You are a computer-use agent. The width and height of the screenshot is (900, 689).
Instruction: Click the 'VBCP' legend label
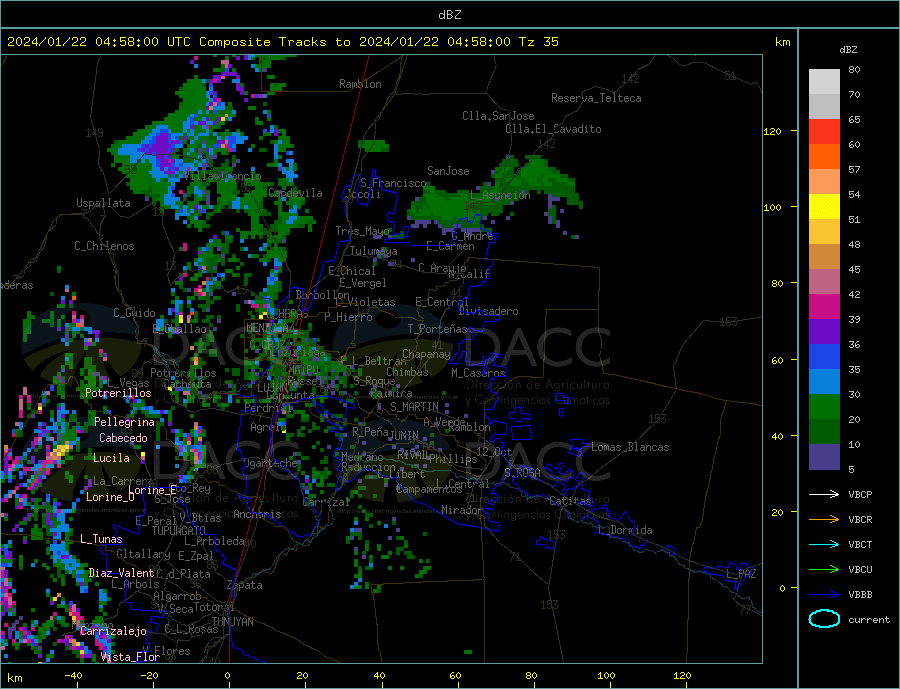[860, 494]
